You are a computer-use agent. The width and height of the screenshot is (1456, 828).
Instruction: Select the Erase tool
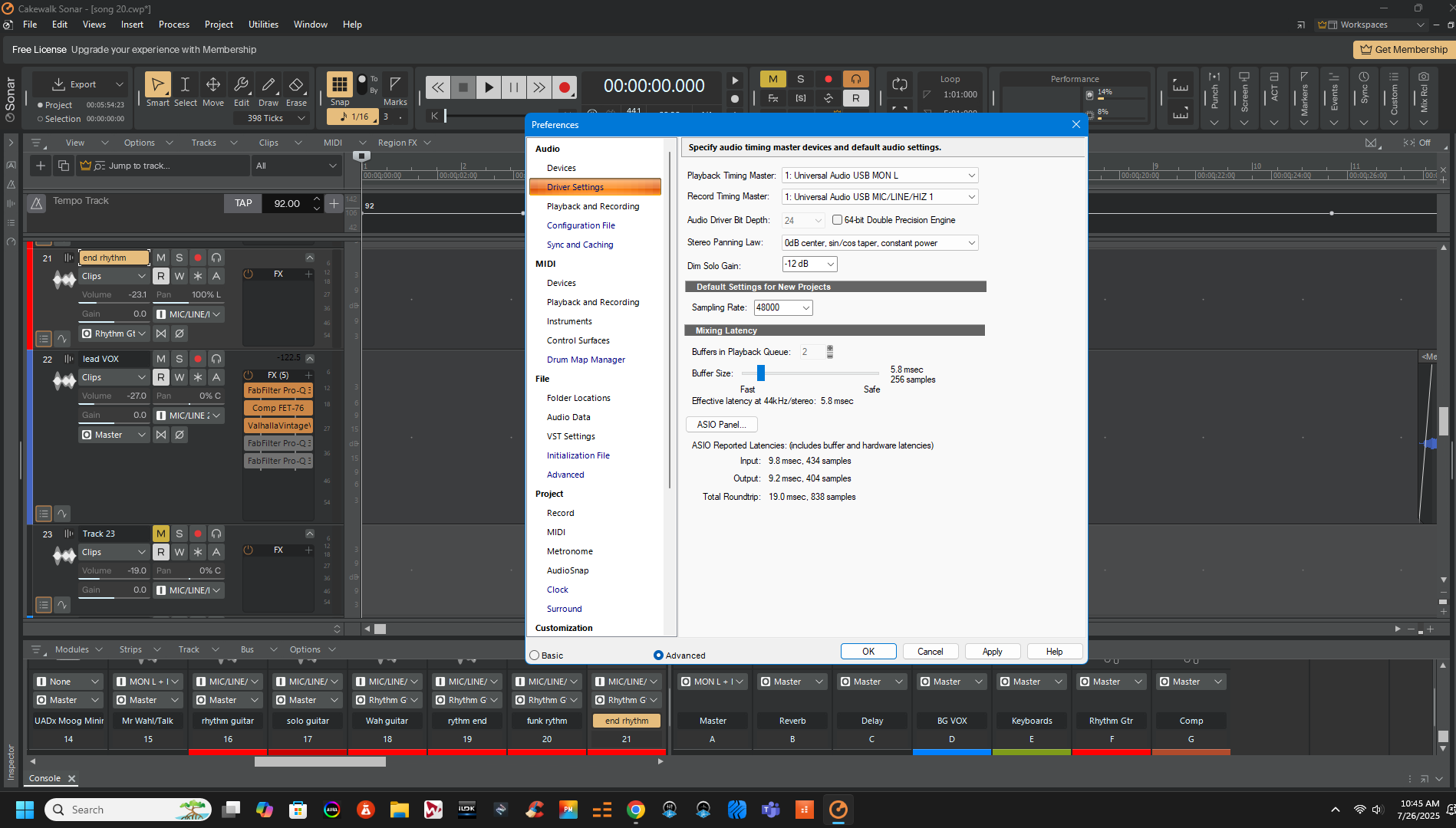pos(296,90)
